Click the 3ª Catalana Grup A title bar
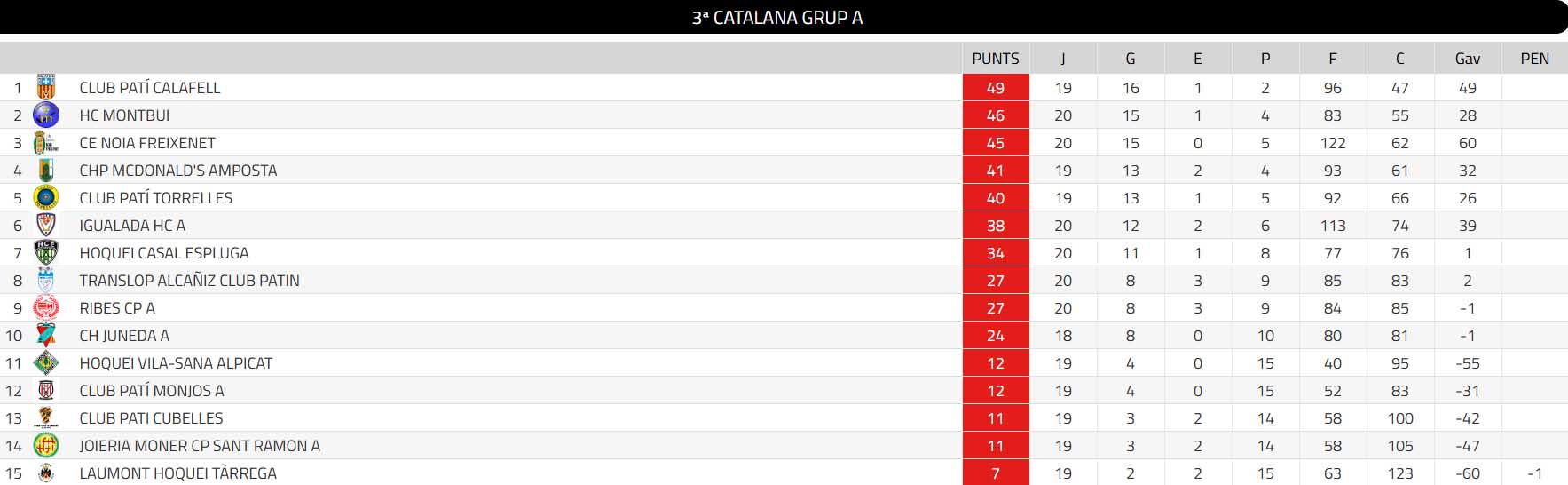The height and width of the screenshot is (485, 1568). tap(777, 17)
